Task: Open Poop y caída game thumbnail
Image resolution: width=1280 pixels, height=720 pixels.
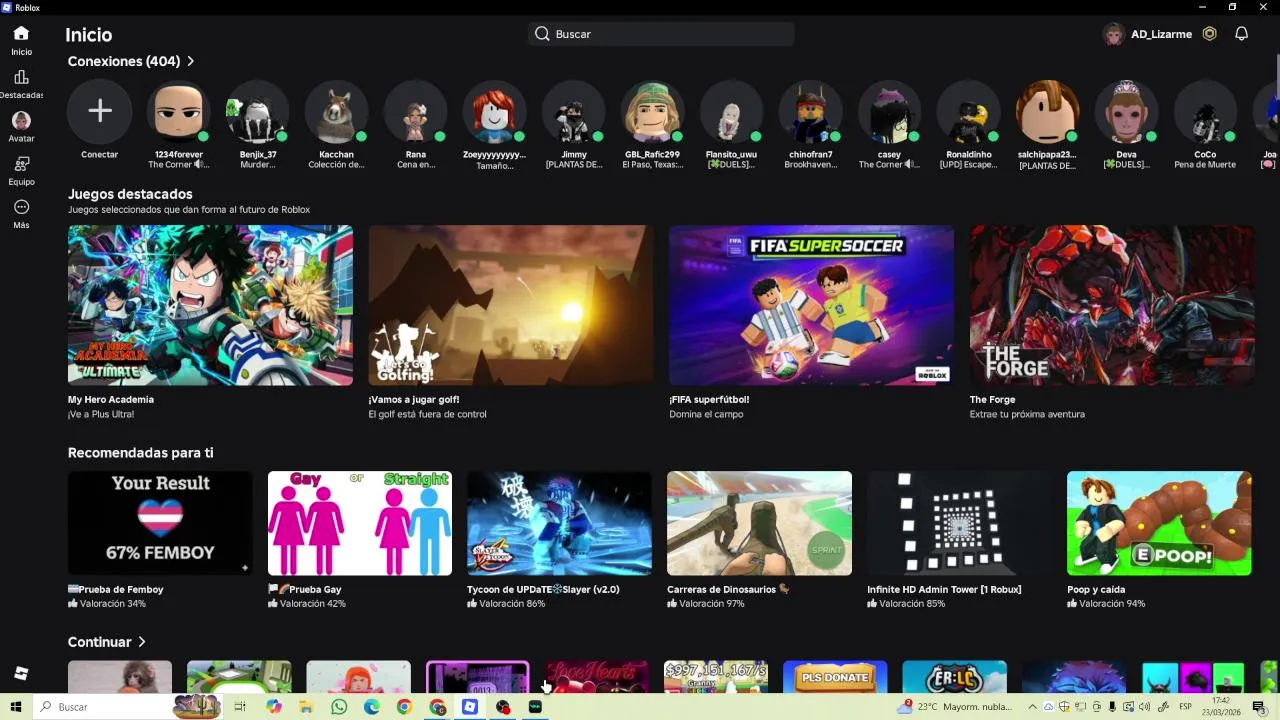Action: [x=1159, y=523]
